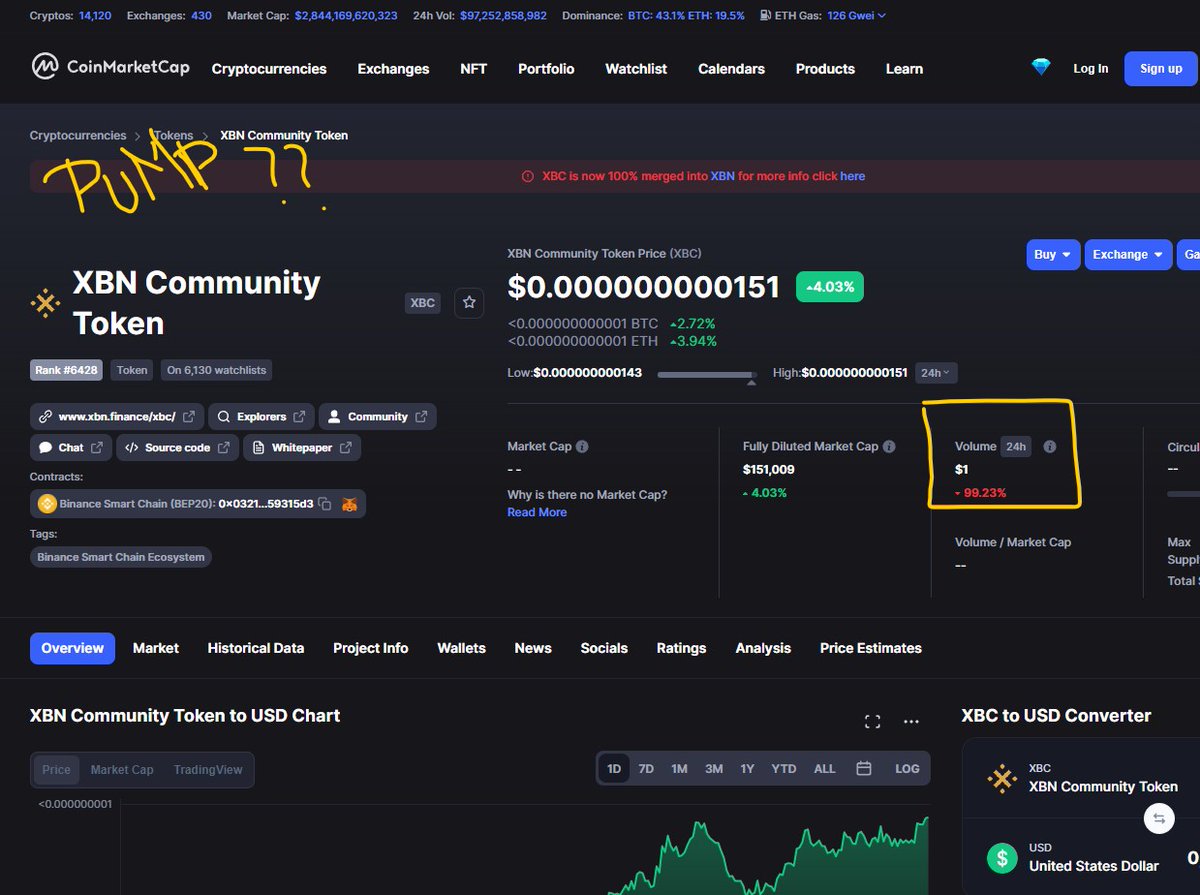Click the Sign up button
Viewport: 1200px width, 895px height.
tap(1160, 68)
